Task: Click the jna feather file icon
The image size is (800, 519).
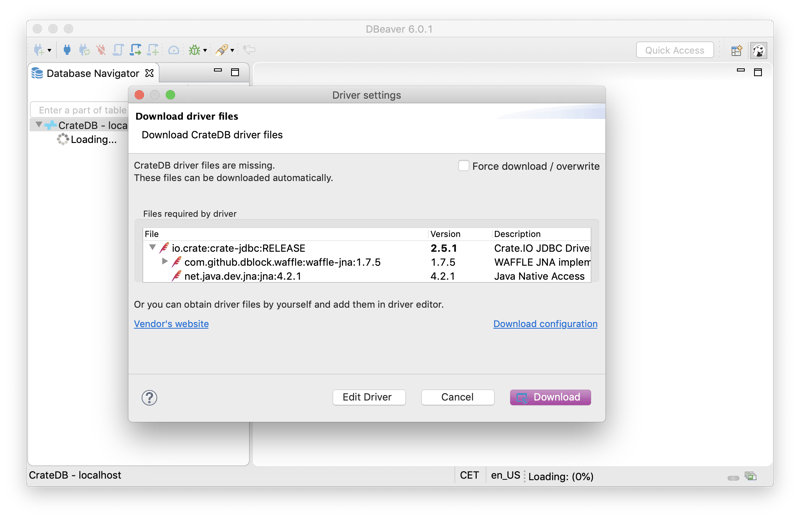Action: point(177,276)
